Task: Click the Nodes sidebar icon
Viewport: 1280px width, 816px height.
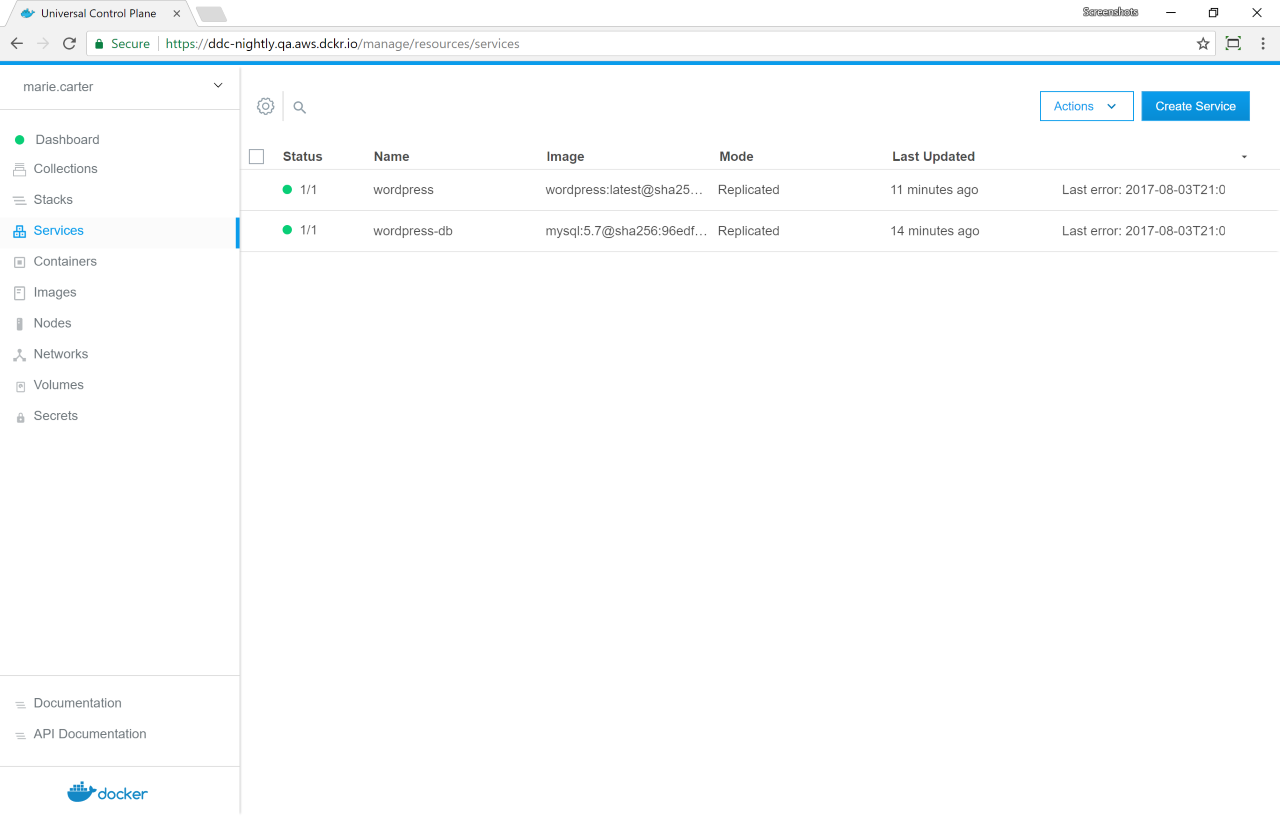Action: (x=19, y=324)
